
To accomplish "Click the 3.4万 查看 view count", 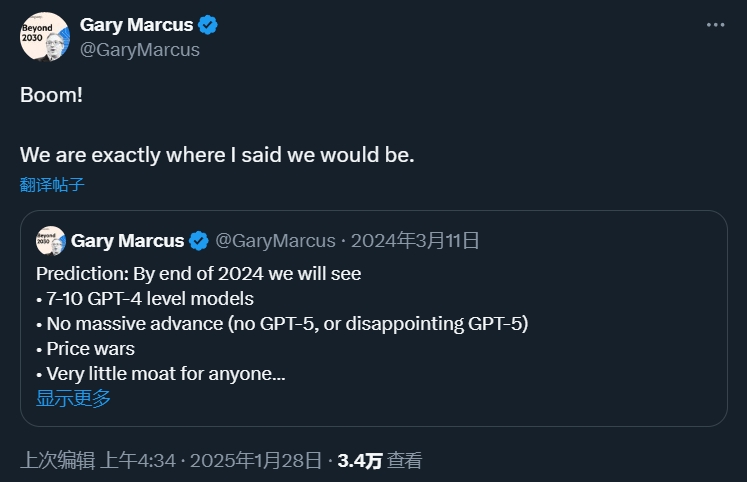I will [379, 461].
